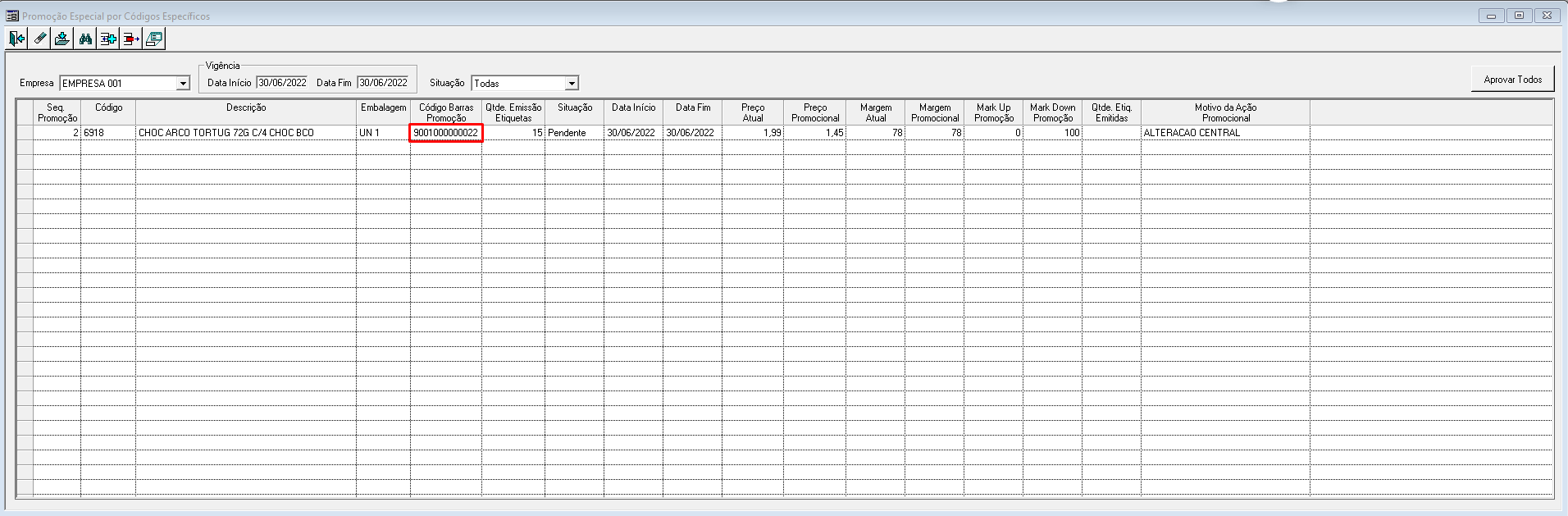This screenshot has width=1568, height=516.
Task: Click the label printing icon
Action: click(154, 39)
